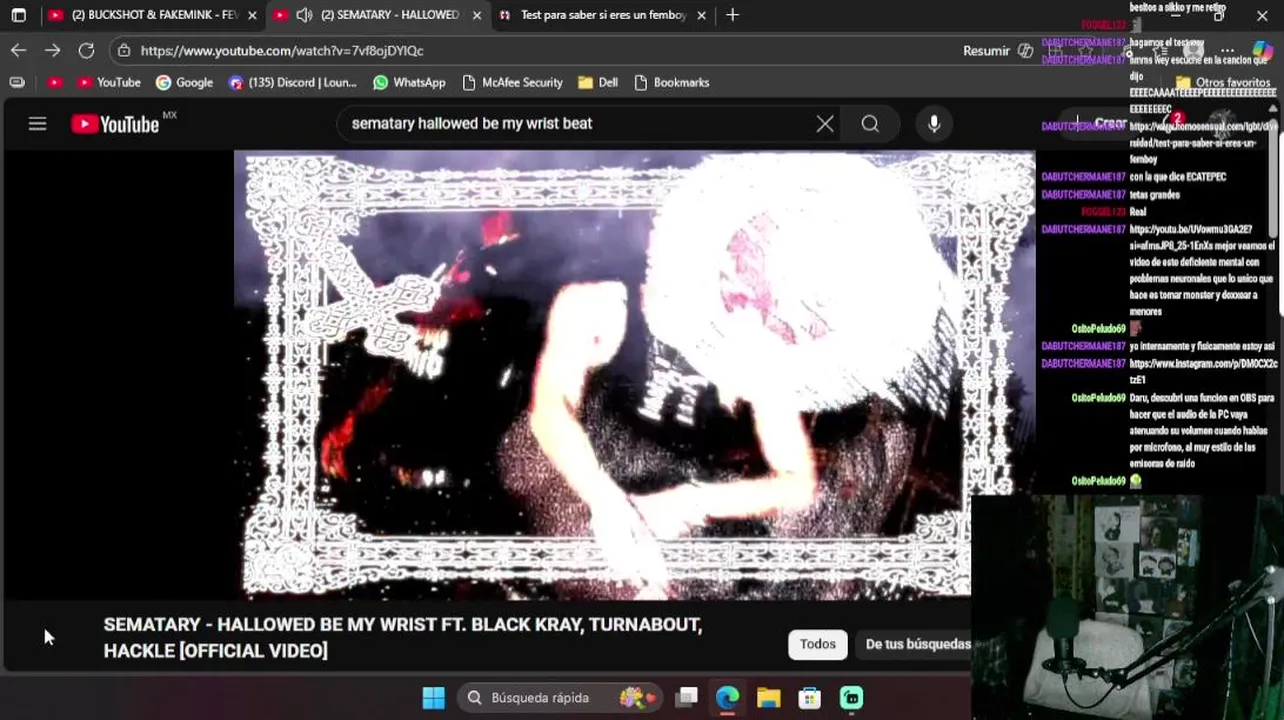View site info icon in the address bar

(x=123, y=50)
